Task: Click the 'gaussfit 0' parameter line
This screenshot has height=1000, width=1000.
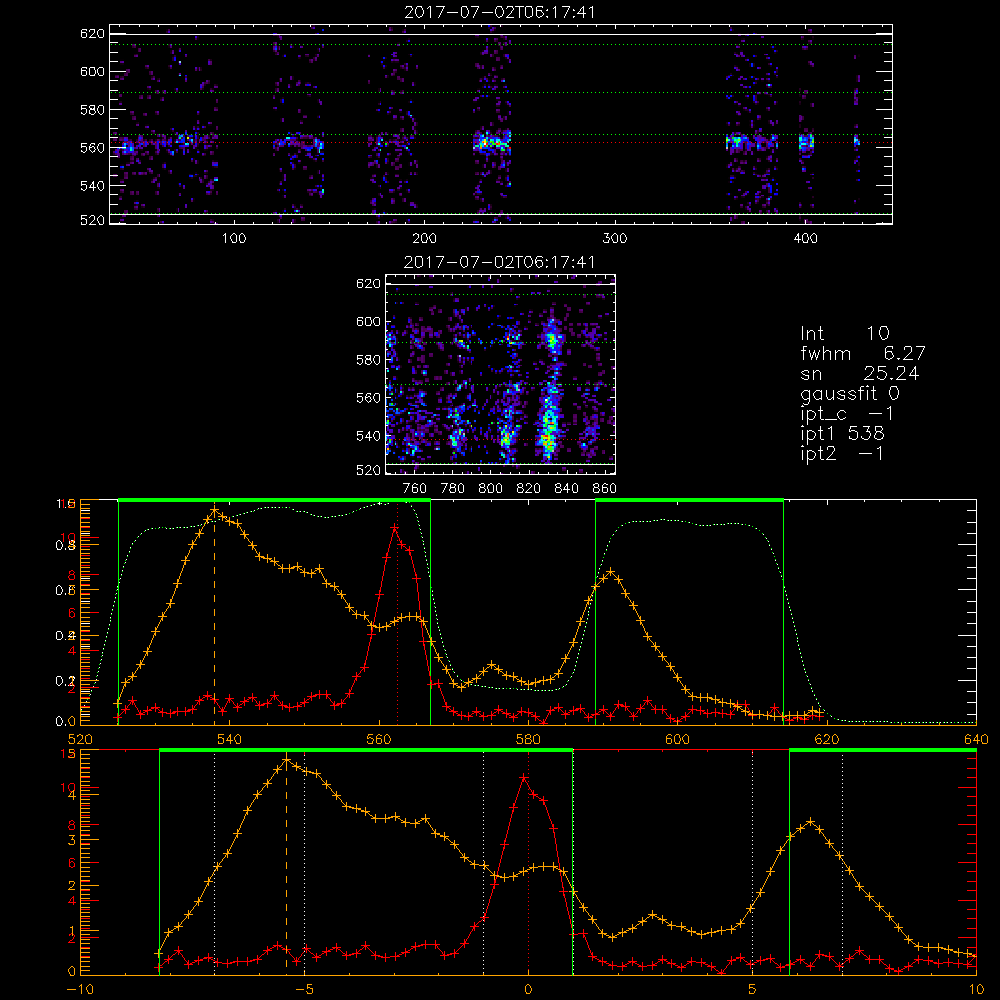Action: pyautogui.click(x=850, y=393)
